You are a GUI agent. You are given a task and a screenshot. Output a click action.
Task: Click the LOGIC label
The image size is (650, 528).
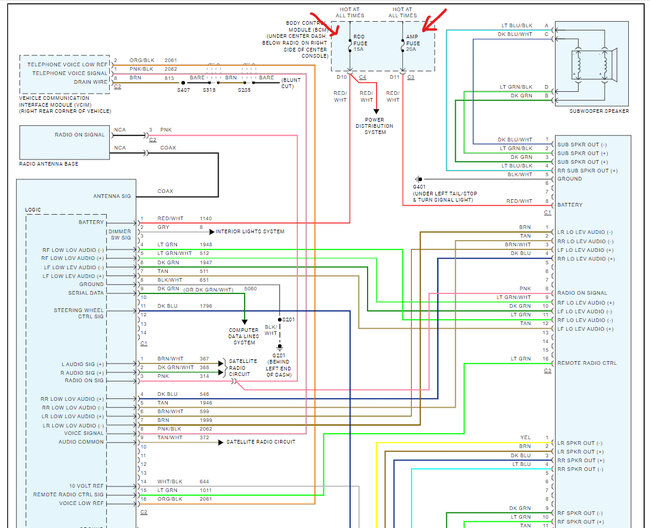click(x=33, y=210)
